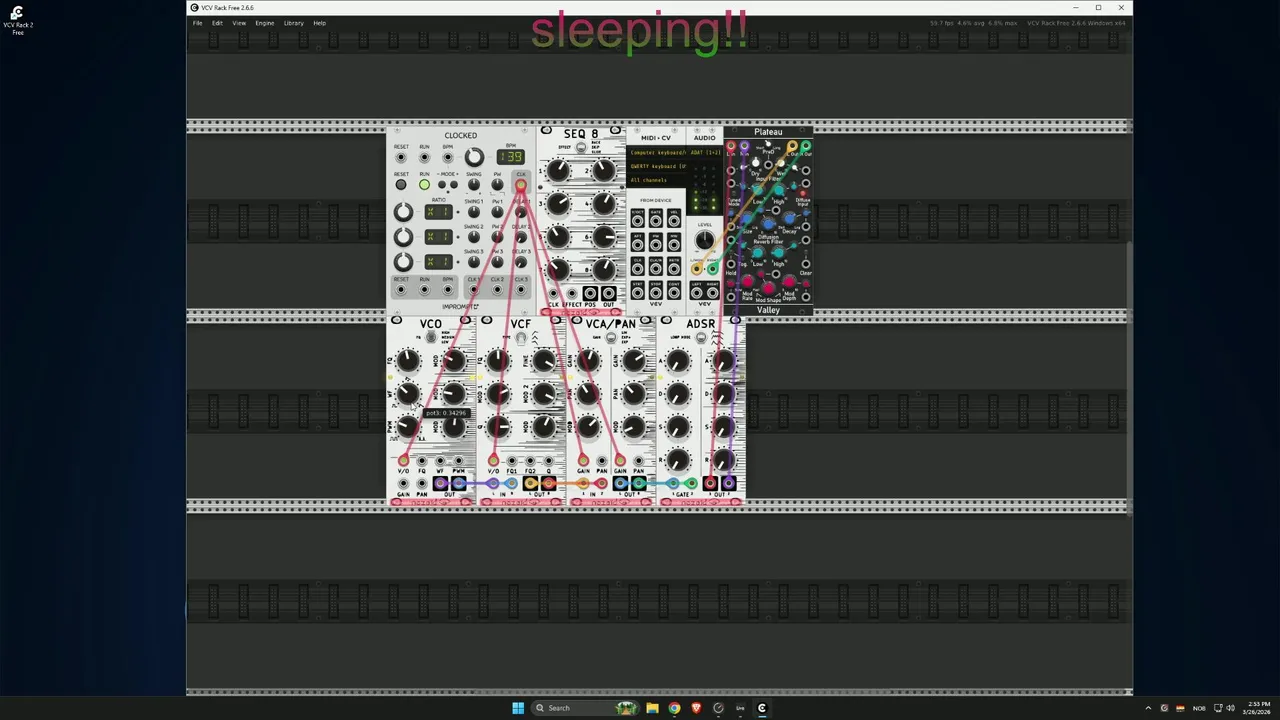Open the Windows Start menu
Image resolution: width=1280 pixels, height=720 pixels.
click(518, 708)
